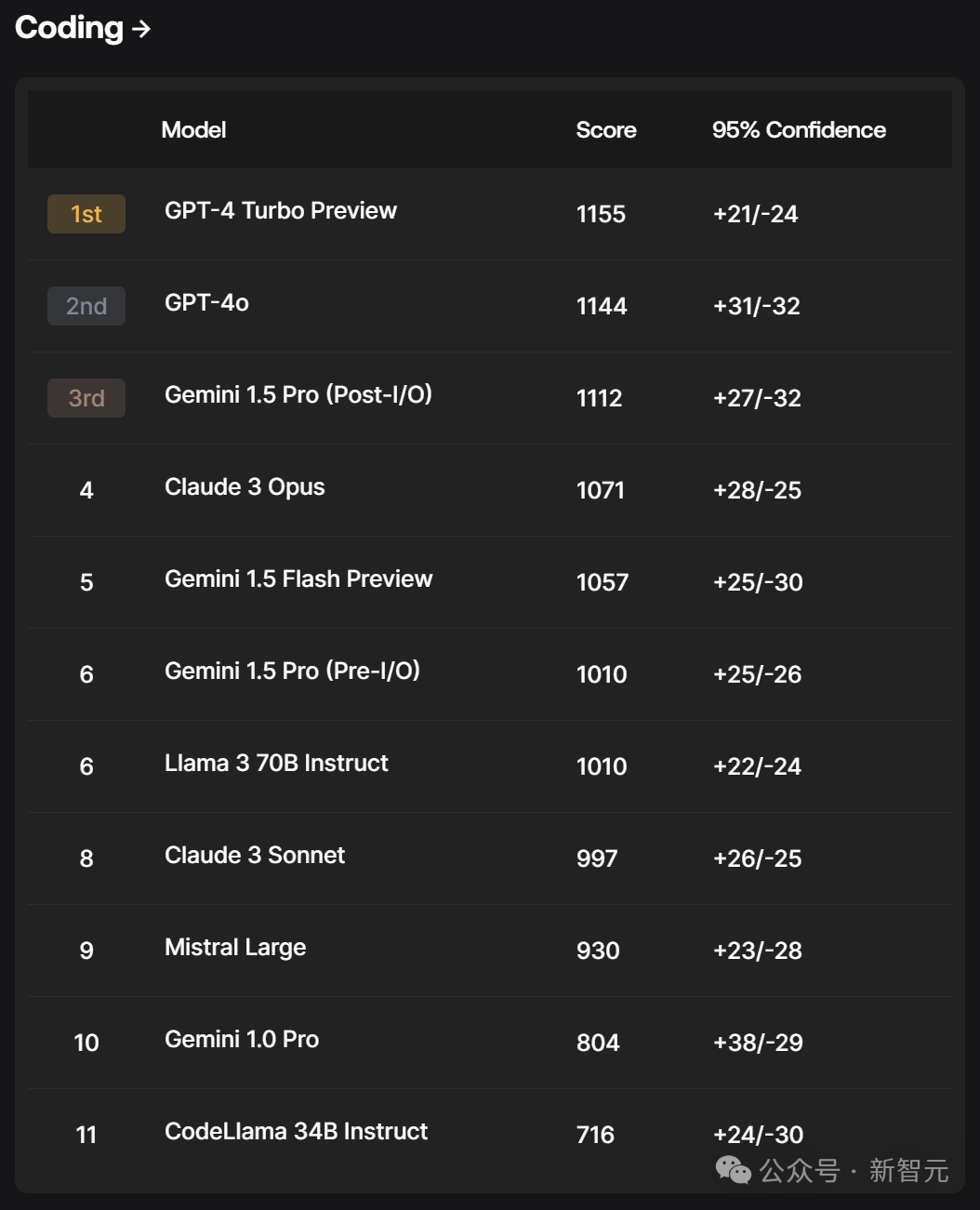
Task: Click the arrow next to Coding heading
Action: coord(141,30)
